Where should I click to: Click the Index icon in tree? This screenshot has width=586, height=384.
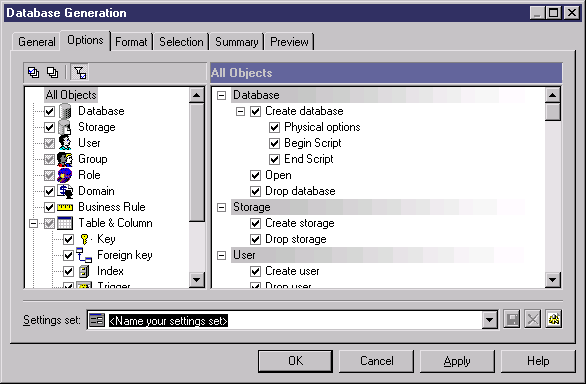pyautogui.click(x=84, y=271)
